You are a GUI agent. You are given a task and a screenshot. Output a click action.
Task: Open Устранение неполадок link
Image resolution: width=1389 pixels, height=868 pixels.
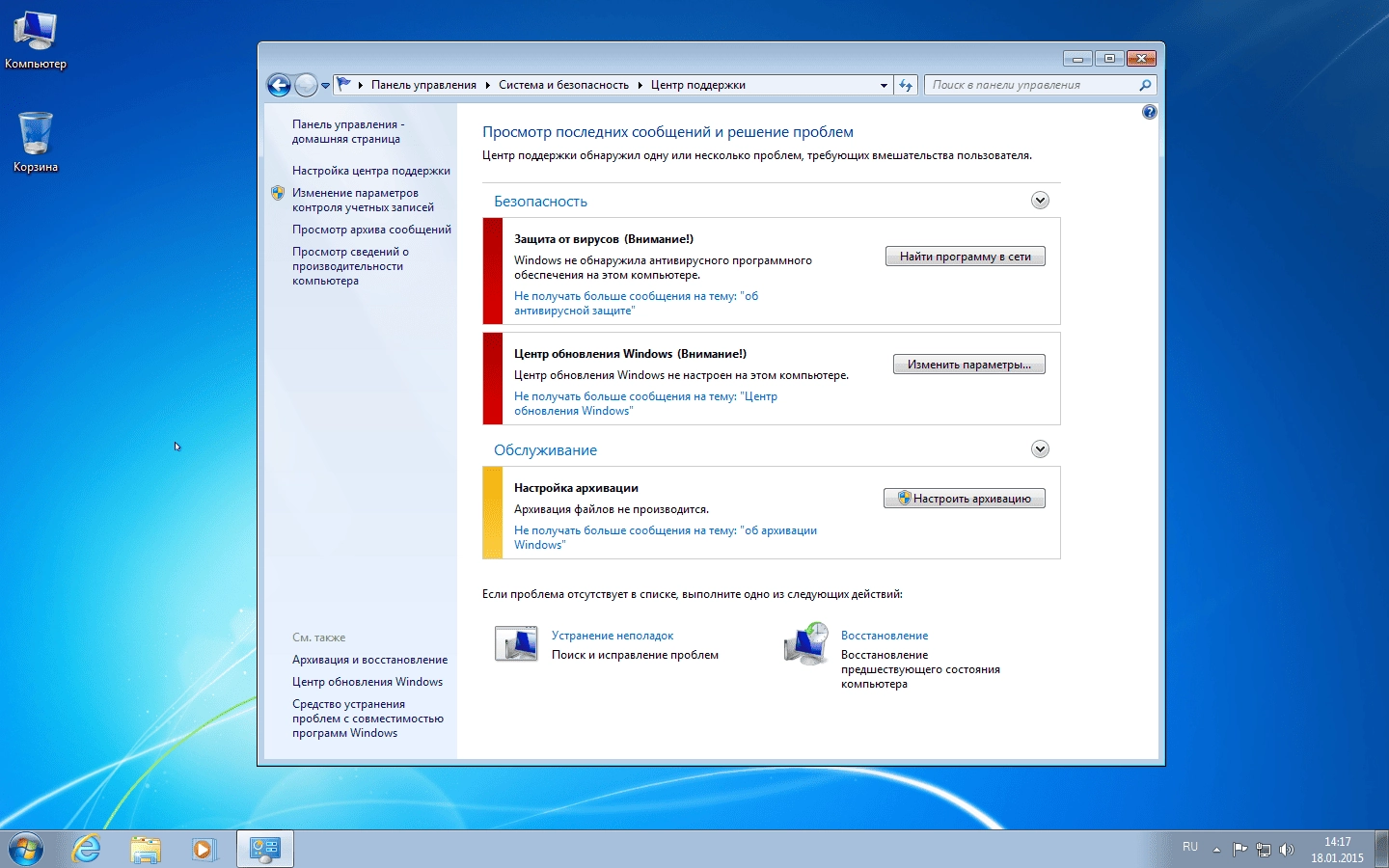tap(613, 636)
